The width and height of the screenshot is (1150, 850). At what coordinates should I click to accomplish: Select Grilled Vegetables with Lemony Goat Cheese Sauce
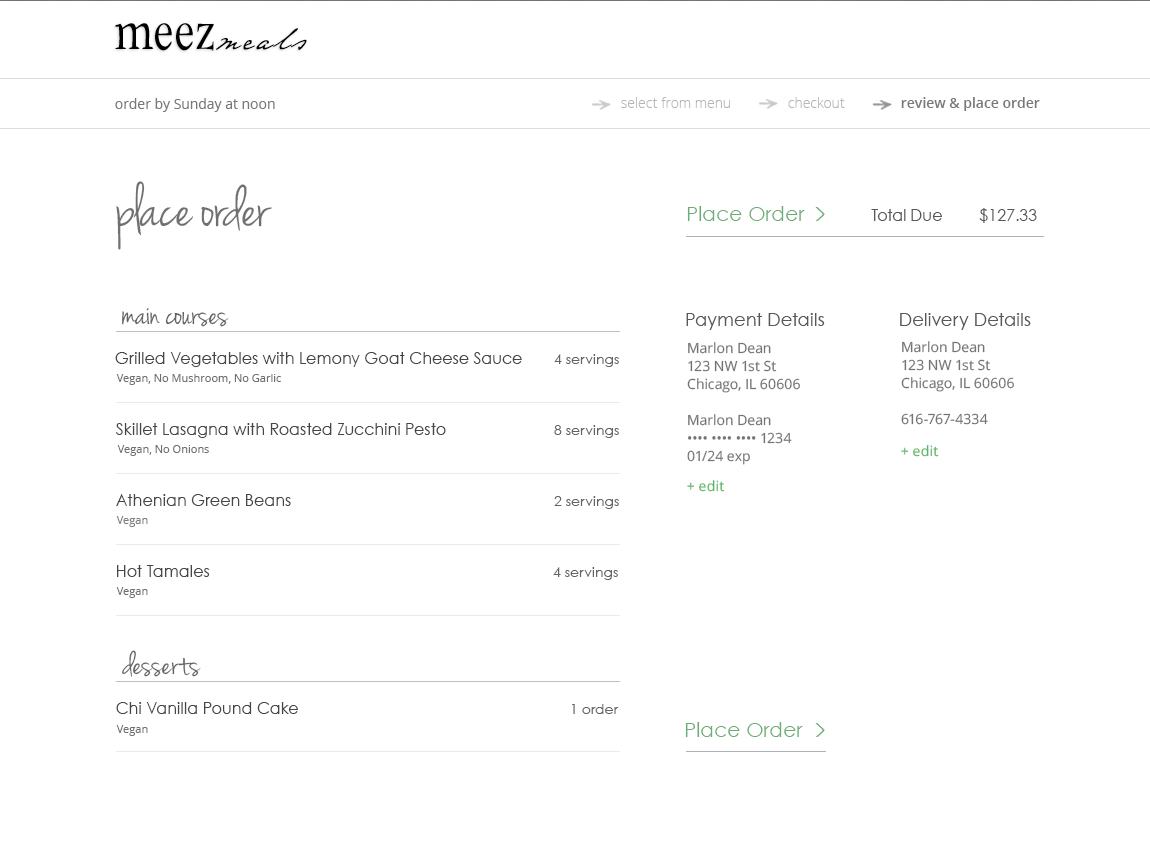pos(318,358)
